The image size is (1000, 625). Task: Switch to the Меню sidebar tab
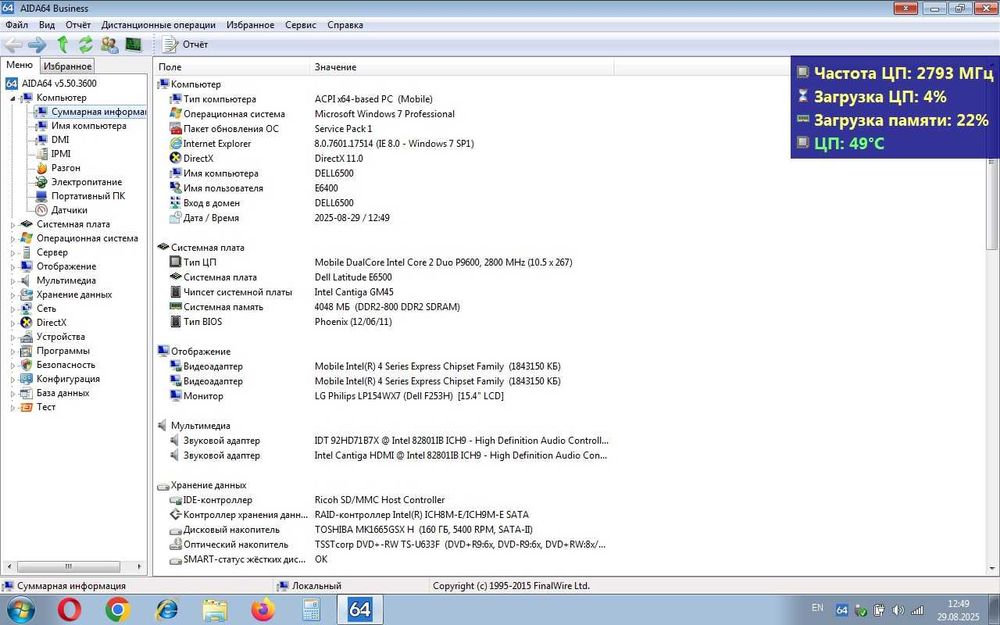tap(20, 65)
